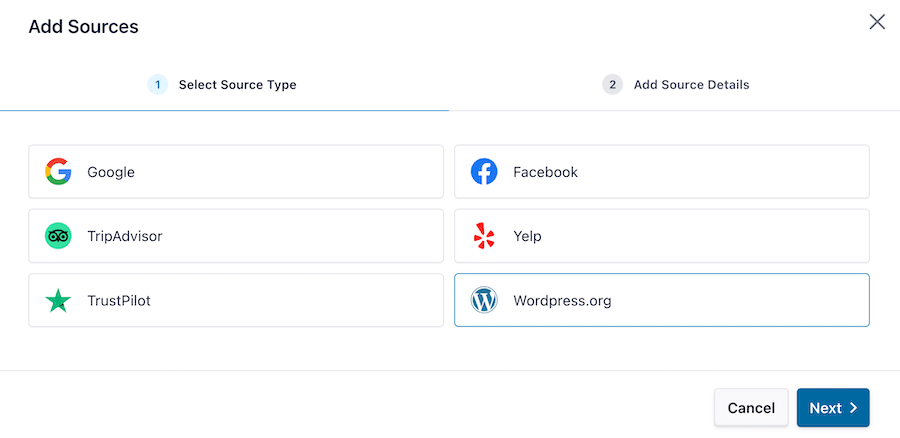Click the Yelp burst icon
The image size is (900, 438).
pyautogui.click(x=484, y=236)
